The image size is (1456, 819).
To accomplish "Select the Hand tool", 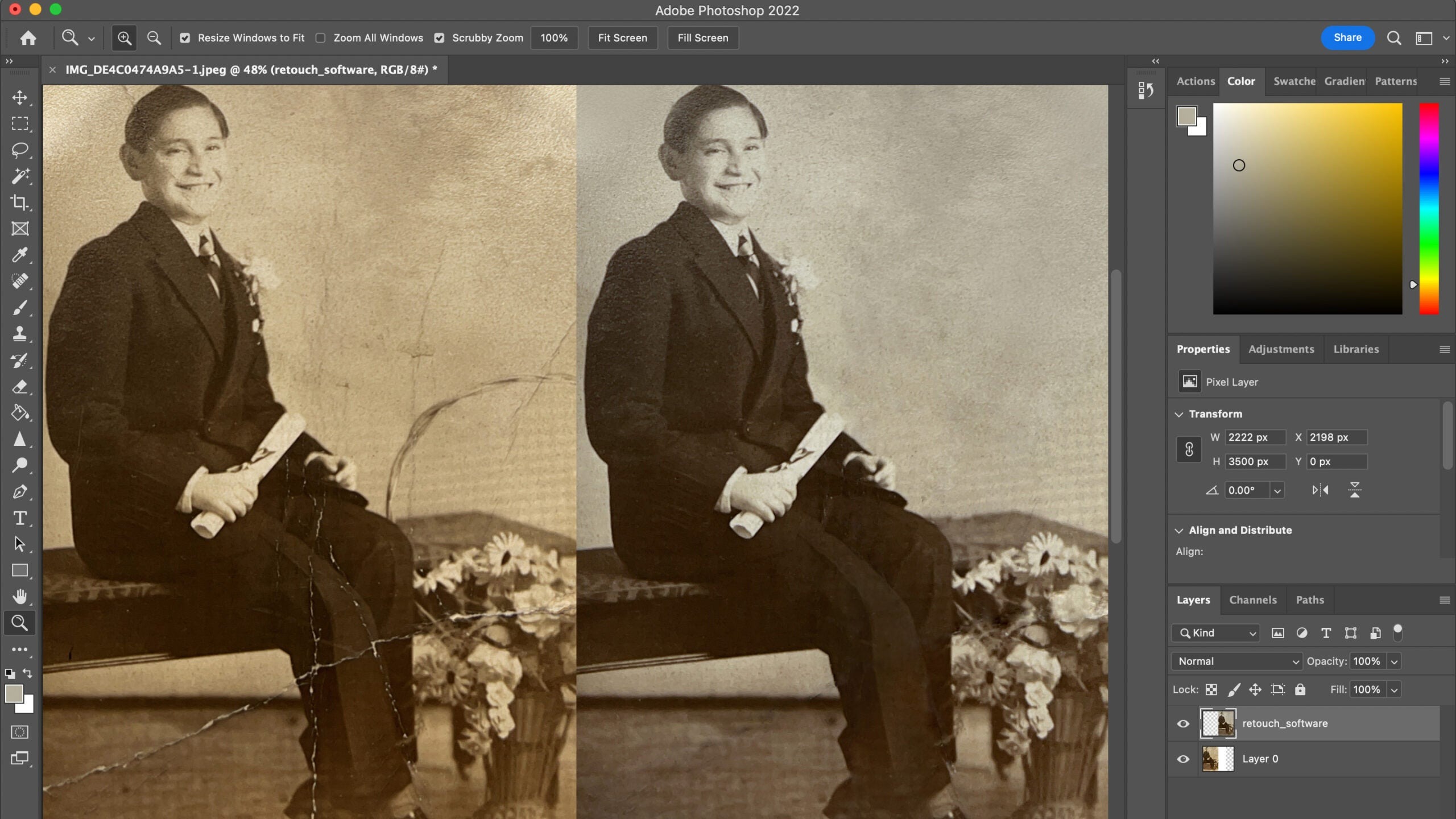I will pyautogui.click(x=20, y=597).
